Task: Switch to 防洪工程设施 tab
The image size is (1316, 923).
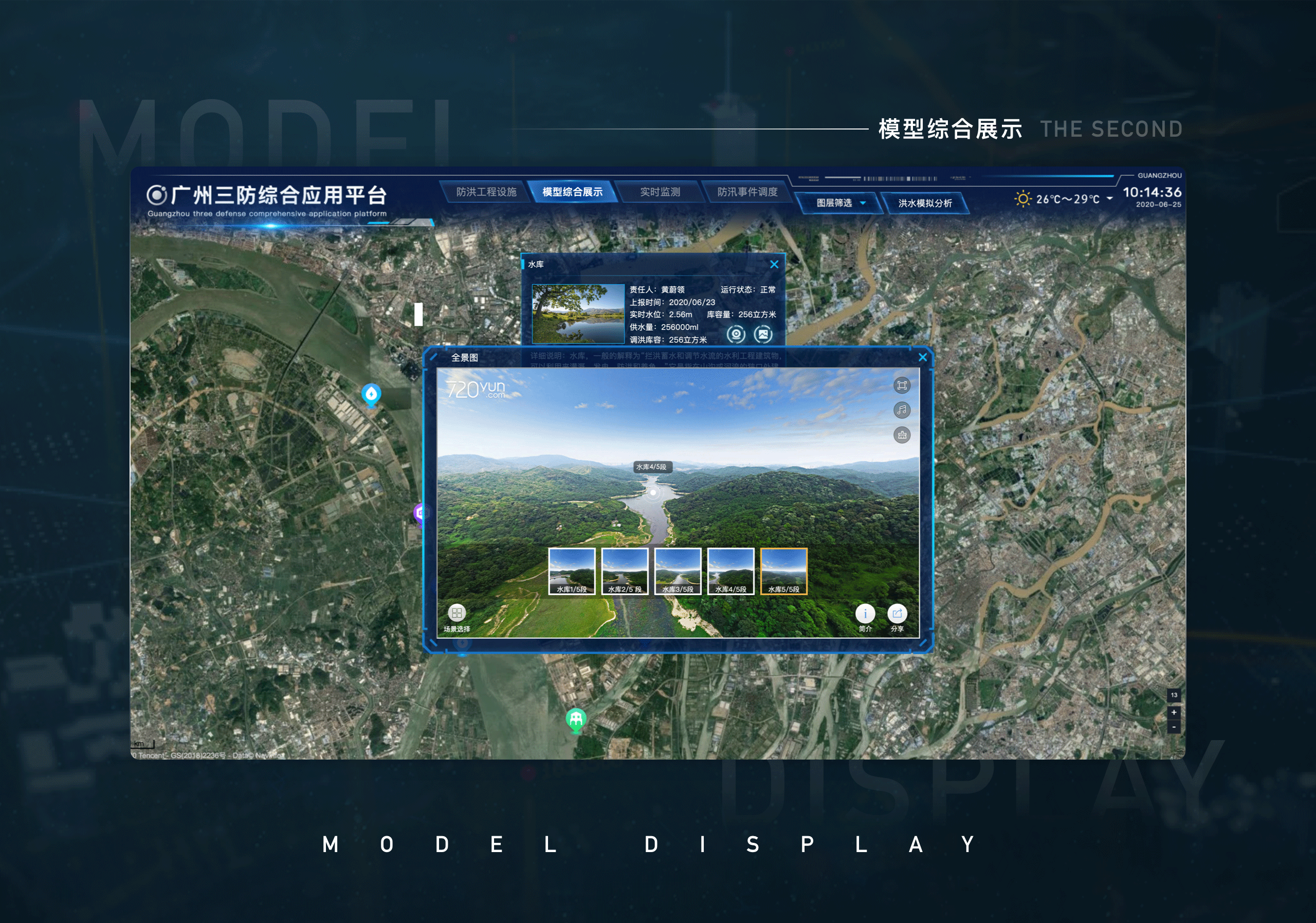Action: pos(486,192)
